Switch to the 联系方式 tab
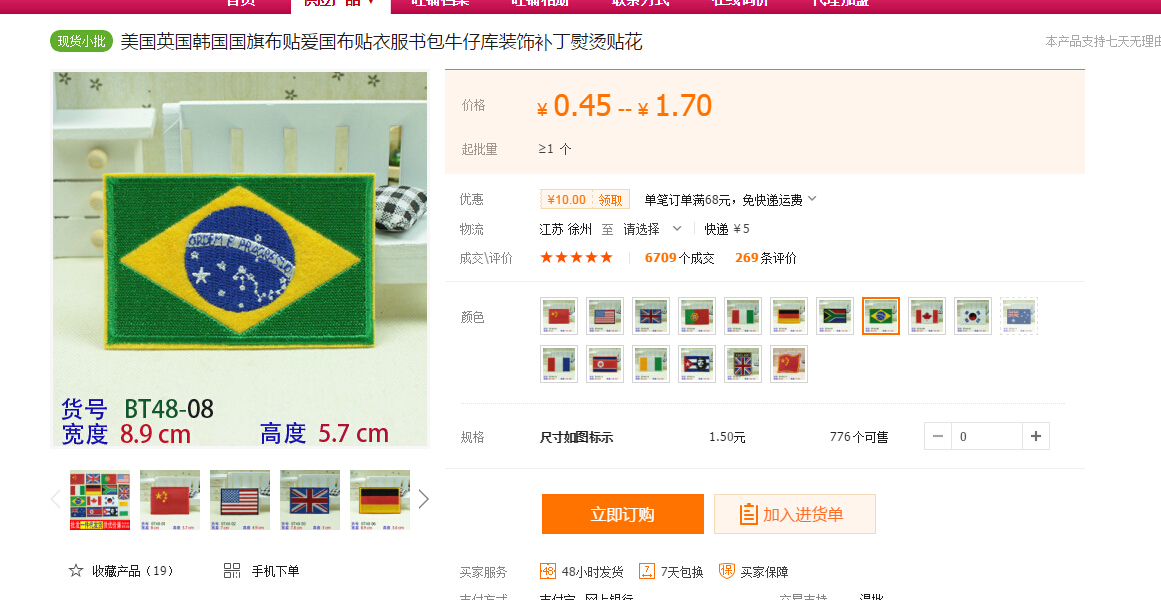This screenshot has width=1161, height=600. 640,3
